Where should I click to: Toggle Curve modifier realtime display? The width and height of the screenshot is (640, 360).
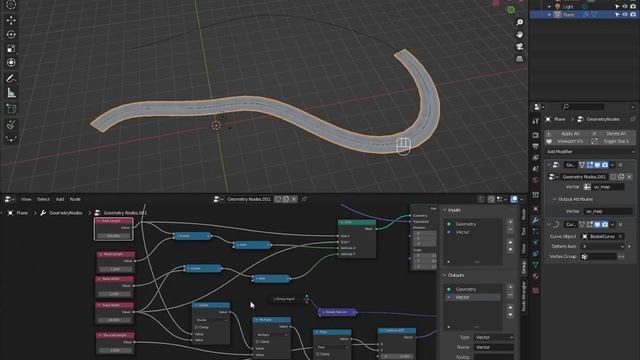tap(597, 224)
